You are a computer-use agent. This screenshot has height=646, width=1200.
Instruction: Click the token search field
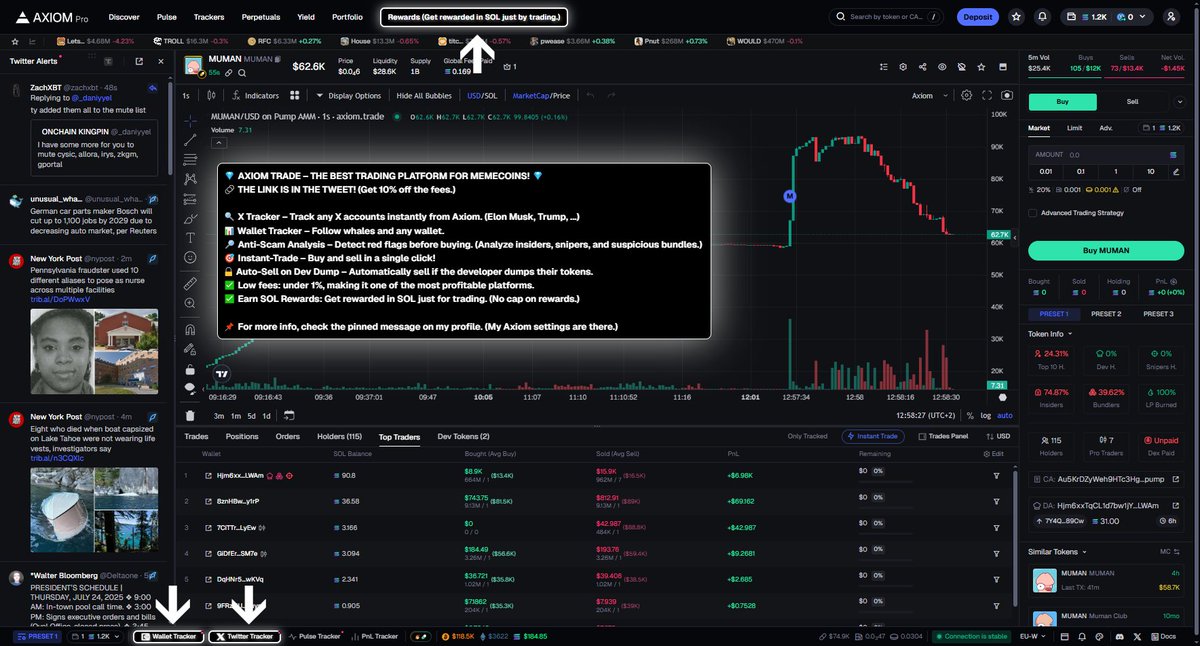(887, 17)
